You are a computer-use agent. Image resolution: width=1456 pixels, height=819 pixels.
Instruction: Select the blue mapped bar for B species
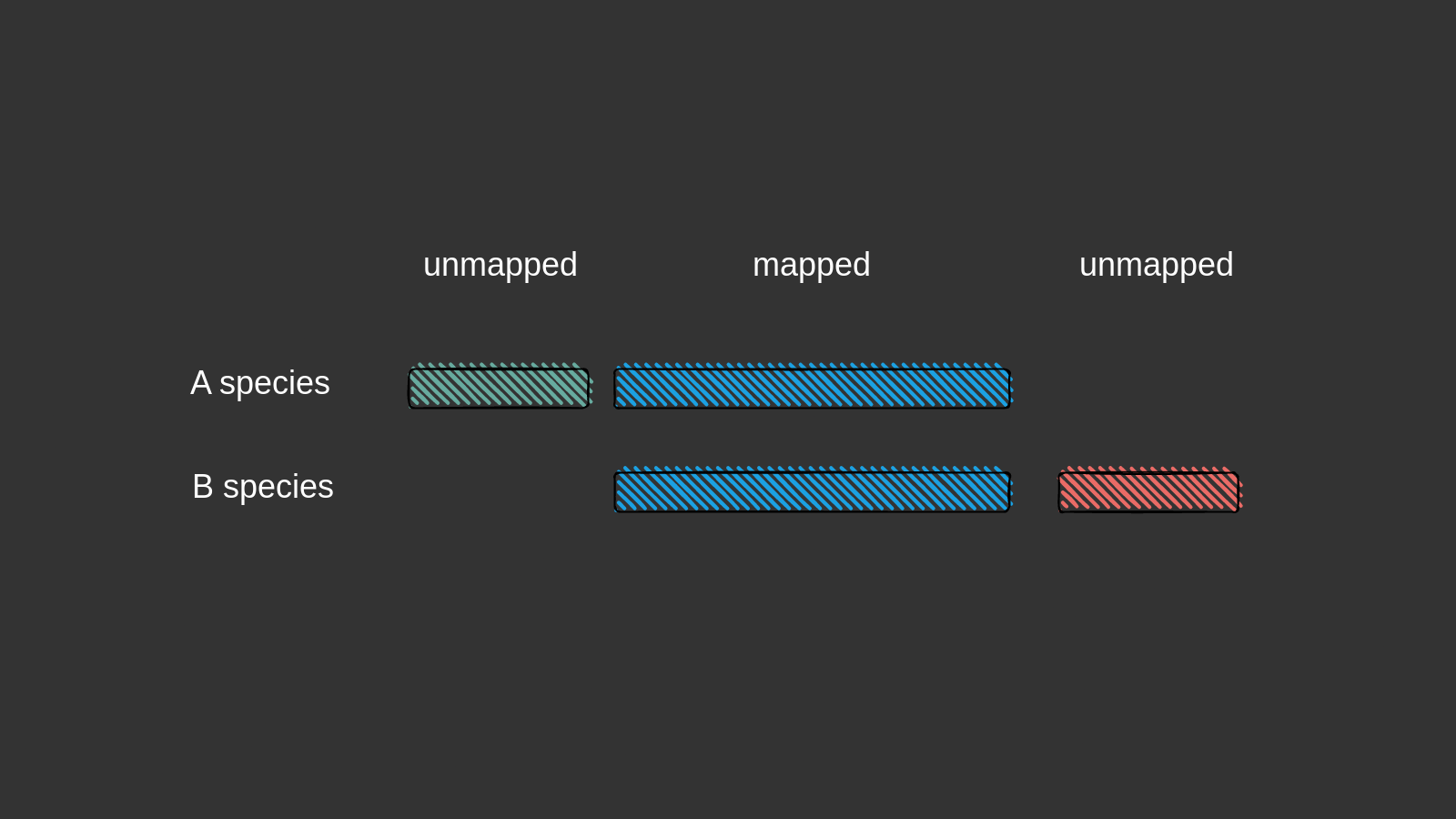point(813,490)
